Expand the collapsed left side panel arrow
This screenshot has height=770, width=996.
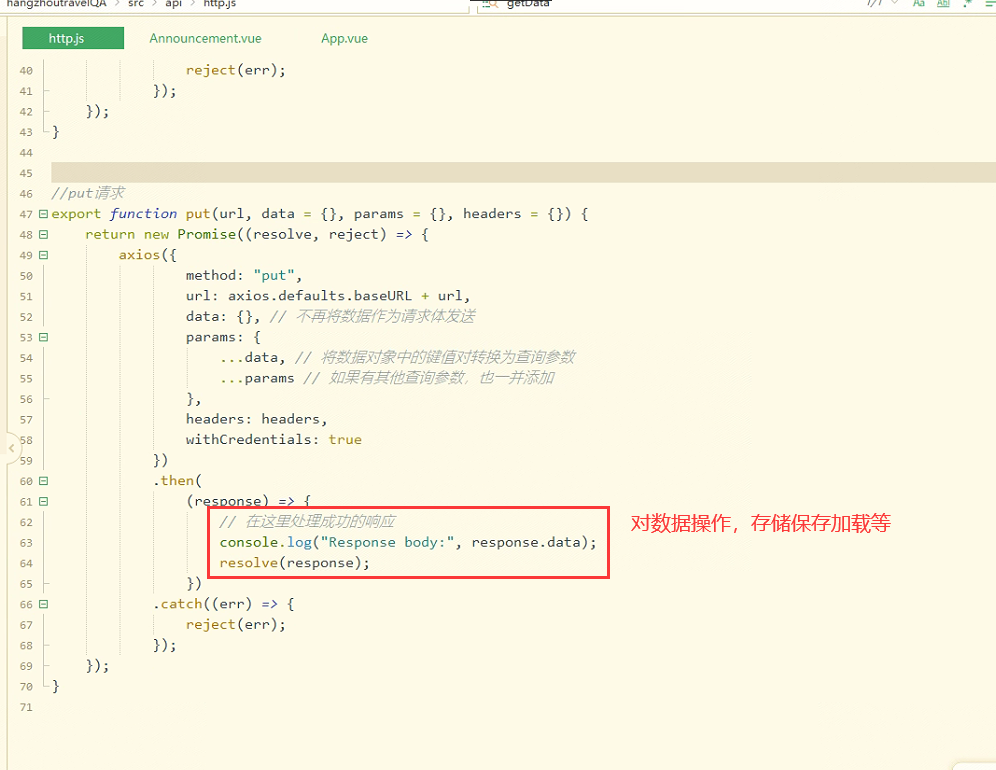(11, 449)
